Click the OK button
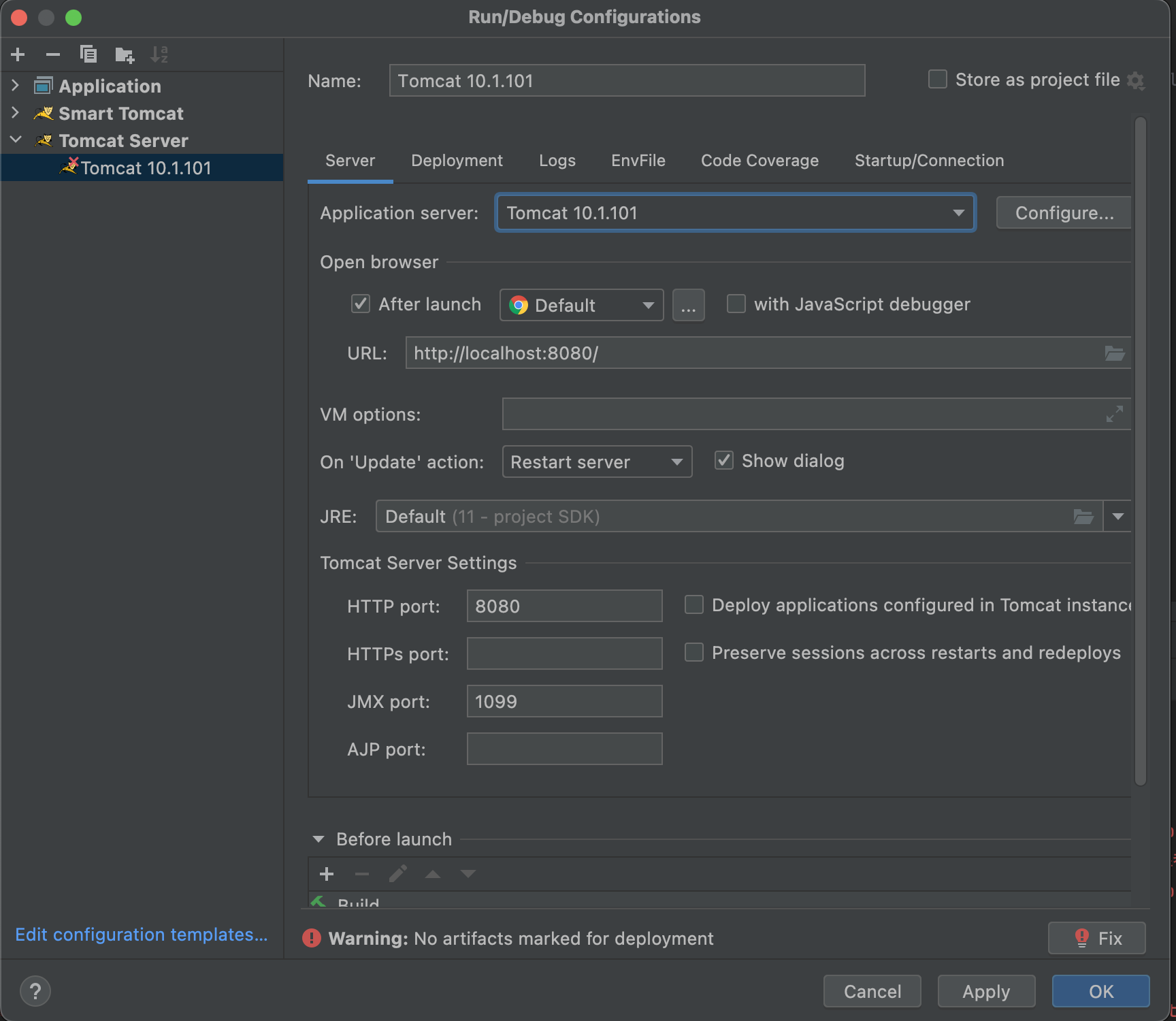Image resolution: width=1176 pixels, height=1021 pixels. pos(1100,991)
